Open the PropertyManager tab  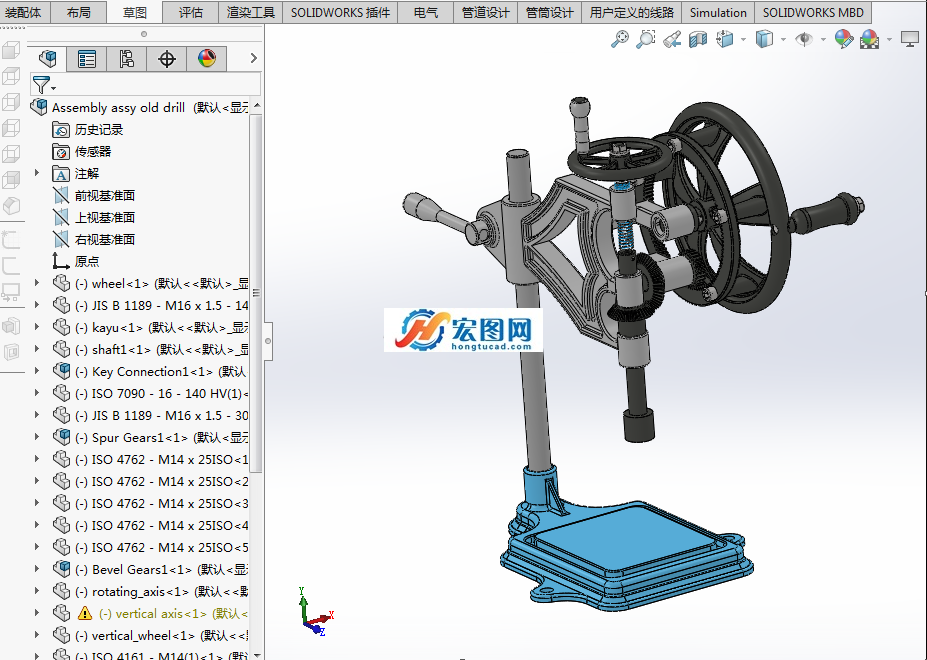click(x=87, y=59)
